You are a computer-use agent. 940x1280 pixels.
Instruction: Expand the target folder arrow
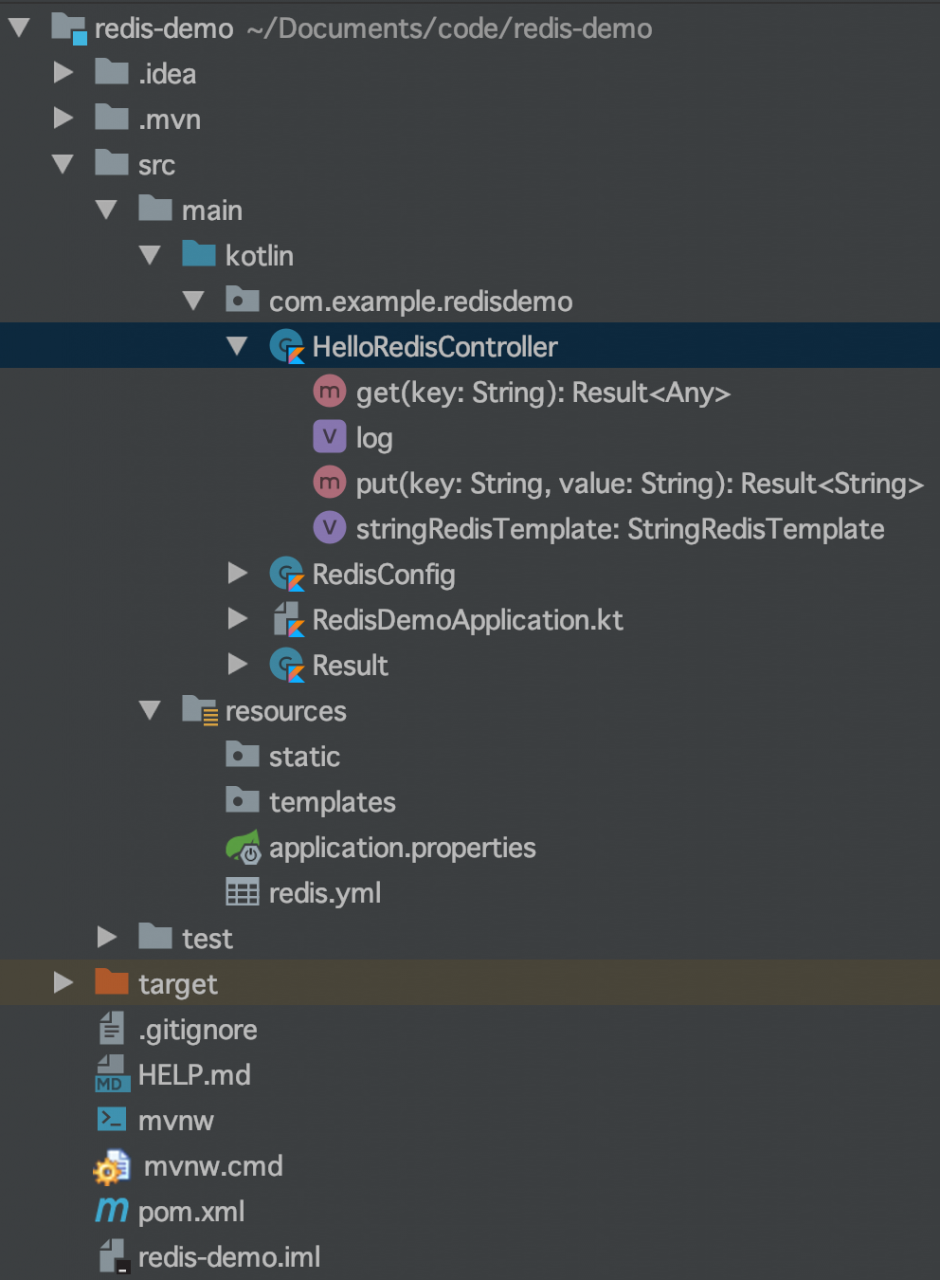[64, 983]
